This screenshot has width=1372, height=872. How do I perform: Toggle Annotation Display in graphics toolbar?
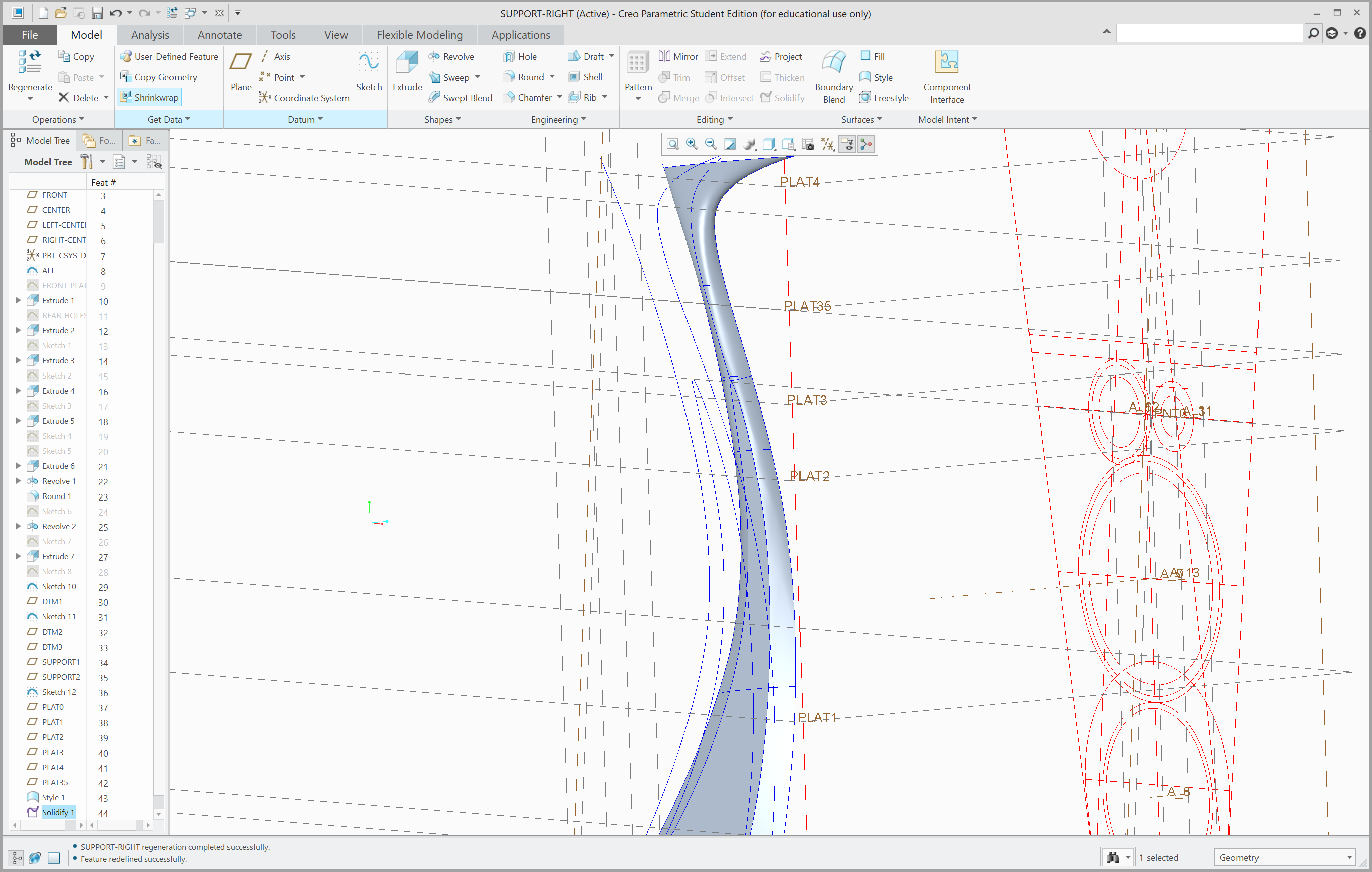pos(847,144)
